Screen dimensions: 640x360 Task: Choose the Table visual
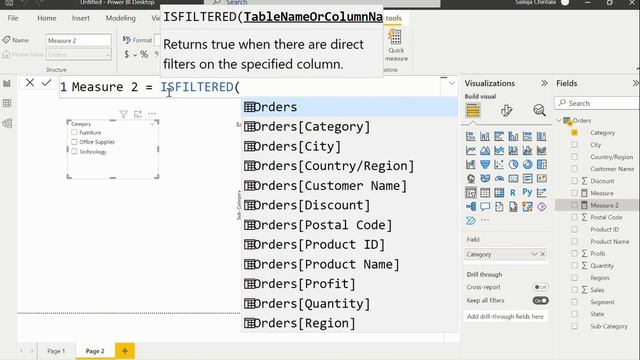coord(485,193)
